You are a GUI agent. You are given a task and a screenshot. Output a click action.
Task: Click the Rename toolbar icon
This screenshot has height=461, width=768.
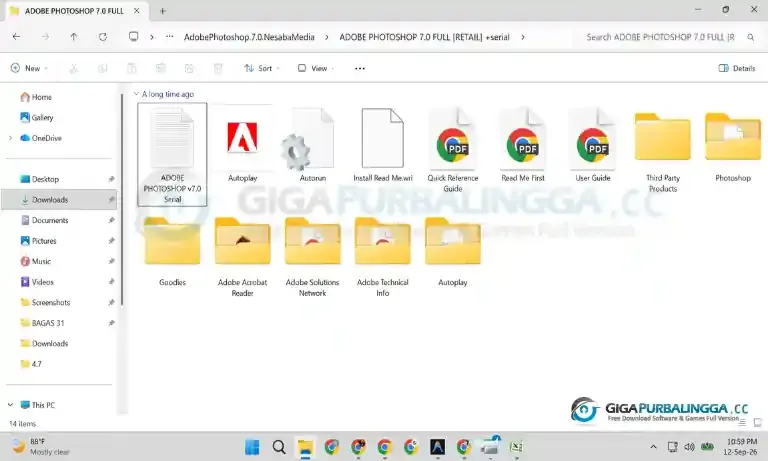[161, 69]
